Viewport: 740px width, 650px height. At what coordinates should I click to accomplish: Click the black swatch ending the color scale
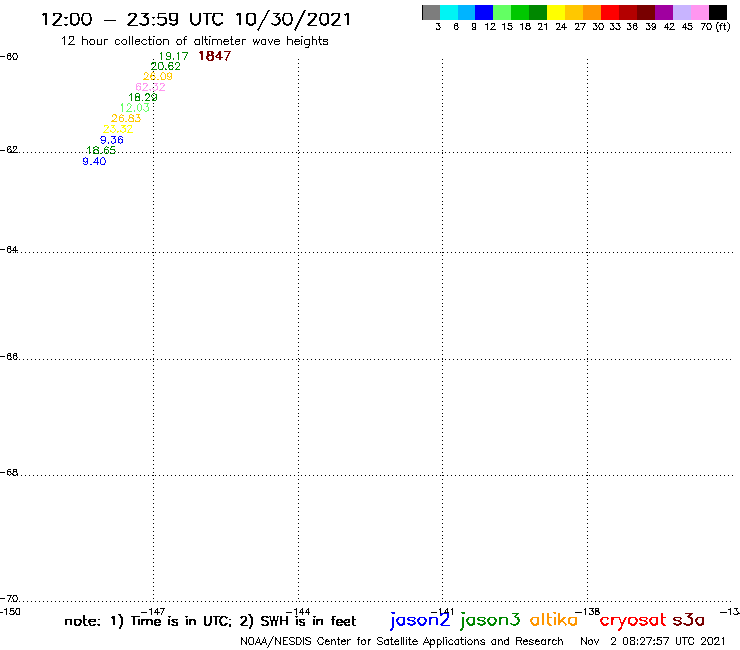tap(717, 12)
